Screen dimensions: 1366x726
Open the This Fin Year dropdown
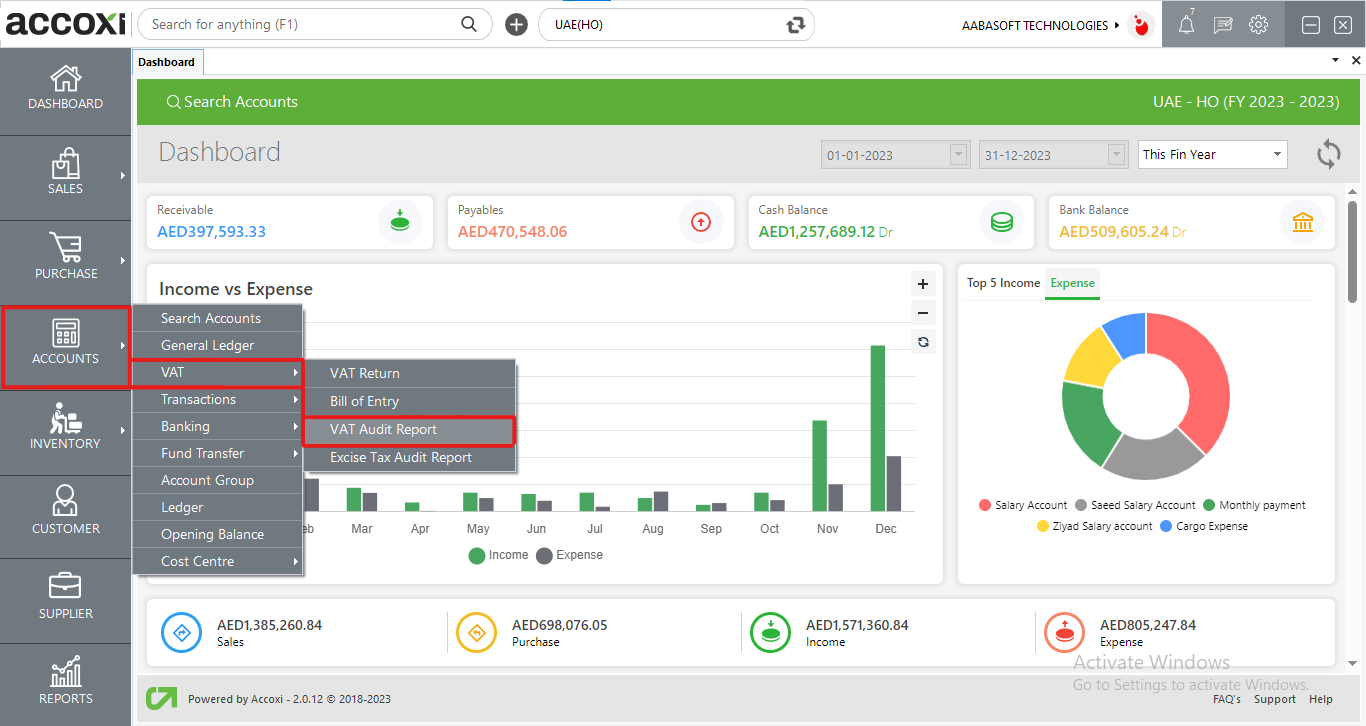click(x=1212, y=155)
